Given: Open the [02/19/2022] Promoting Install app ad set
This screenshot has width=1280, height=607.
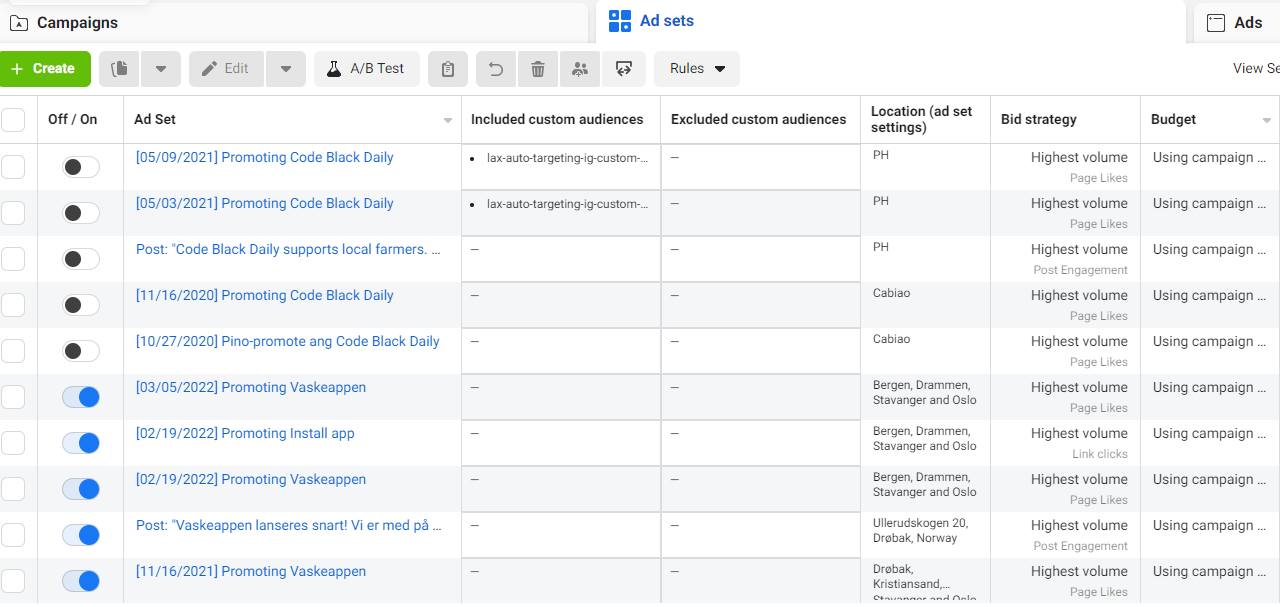Looking at the screenshot, I should (245, 433).
